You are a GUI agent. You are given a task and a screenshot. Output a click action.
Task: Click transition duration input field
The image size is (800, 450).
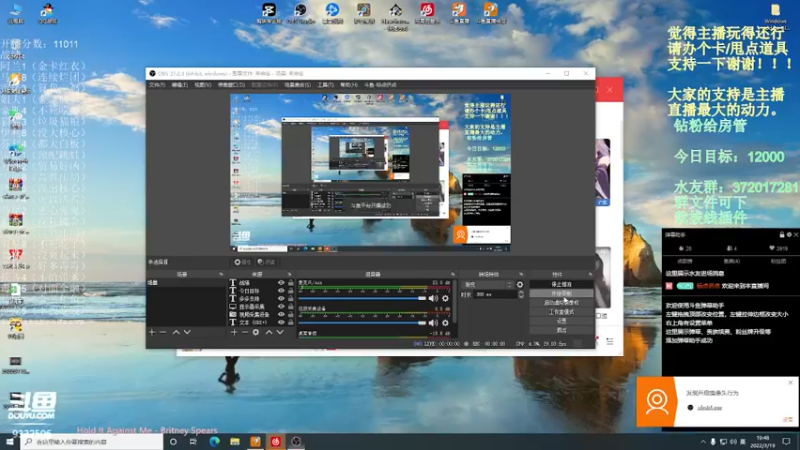(x=495, y=294)
